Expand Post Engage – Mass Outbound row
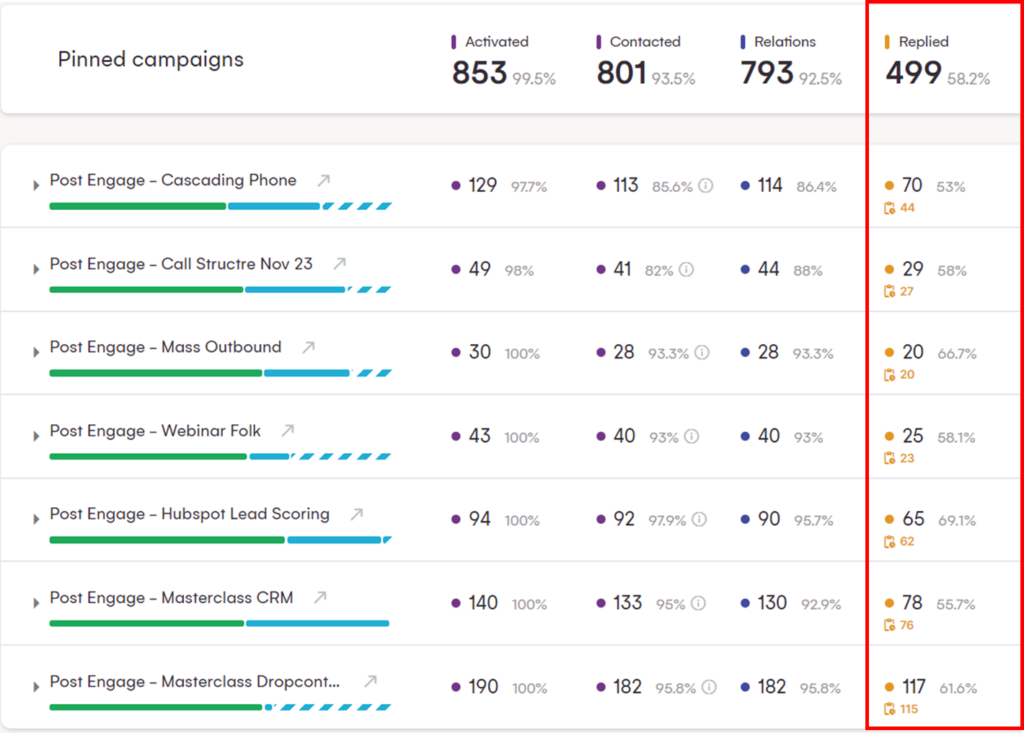 36,352
